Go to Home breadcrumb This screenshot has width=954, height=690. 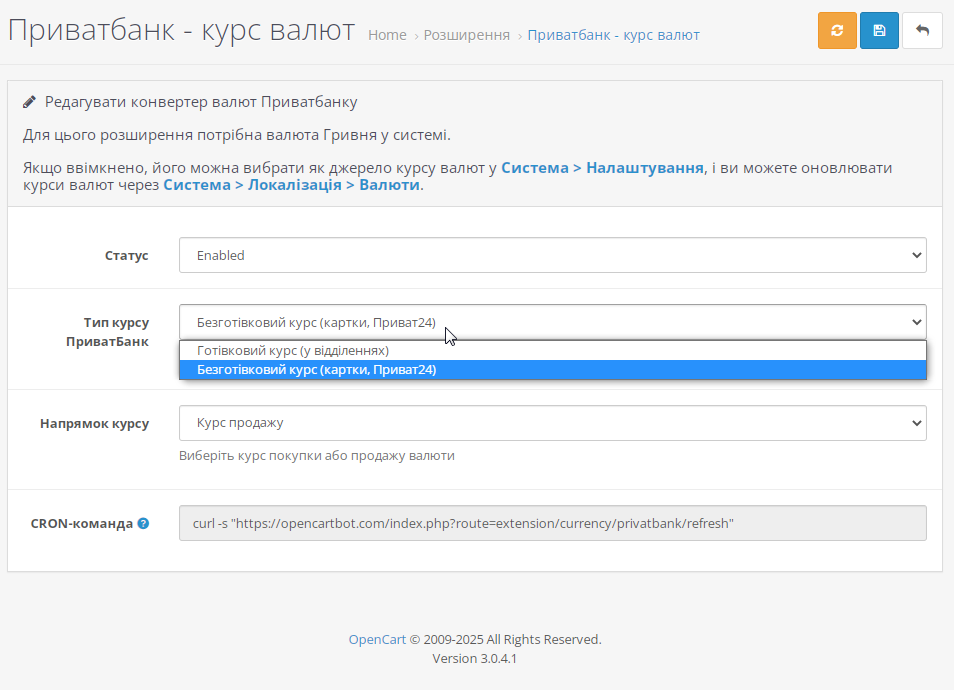(387, 35)
